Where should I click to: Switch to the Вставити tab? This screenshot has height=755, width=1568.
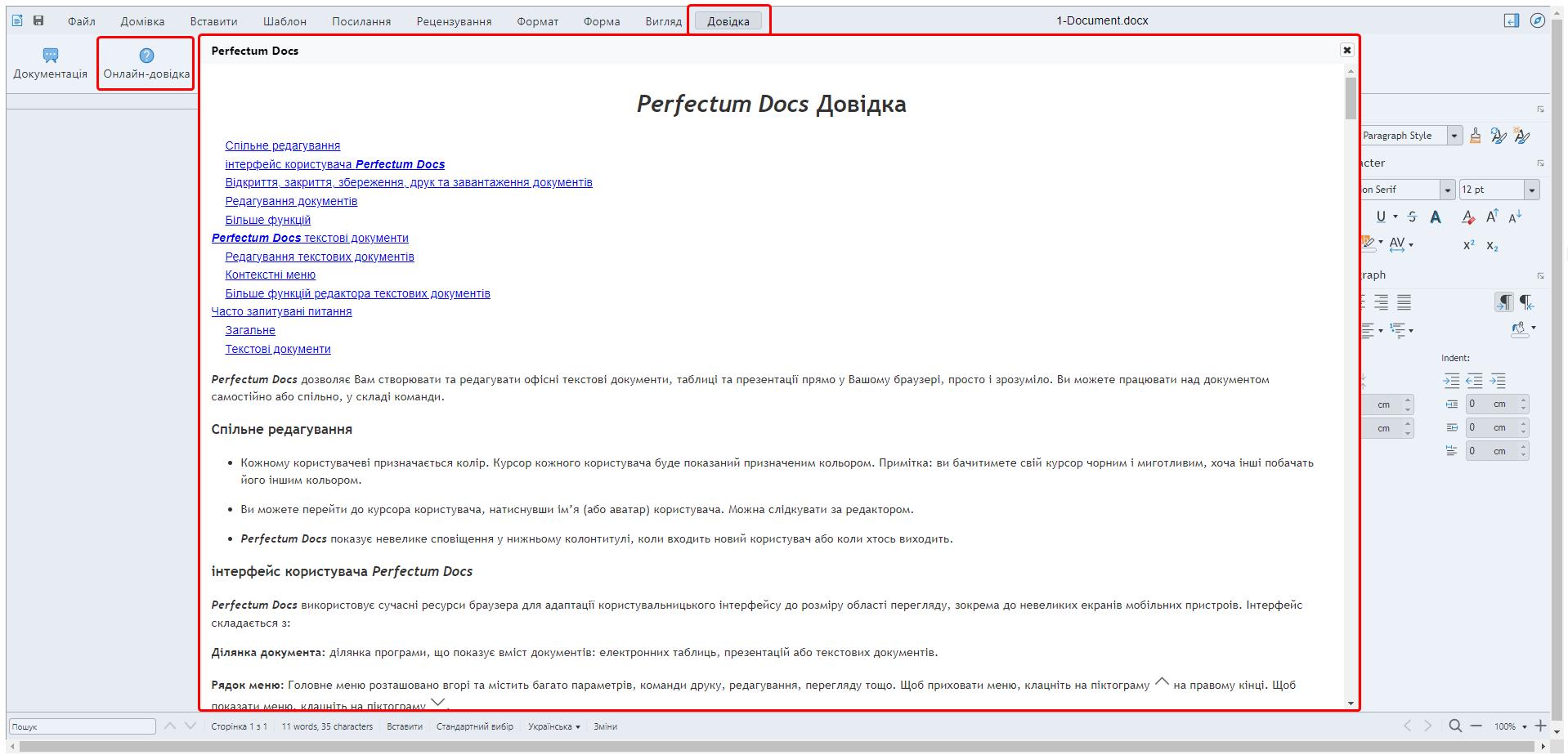click(x=213, y=21)
